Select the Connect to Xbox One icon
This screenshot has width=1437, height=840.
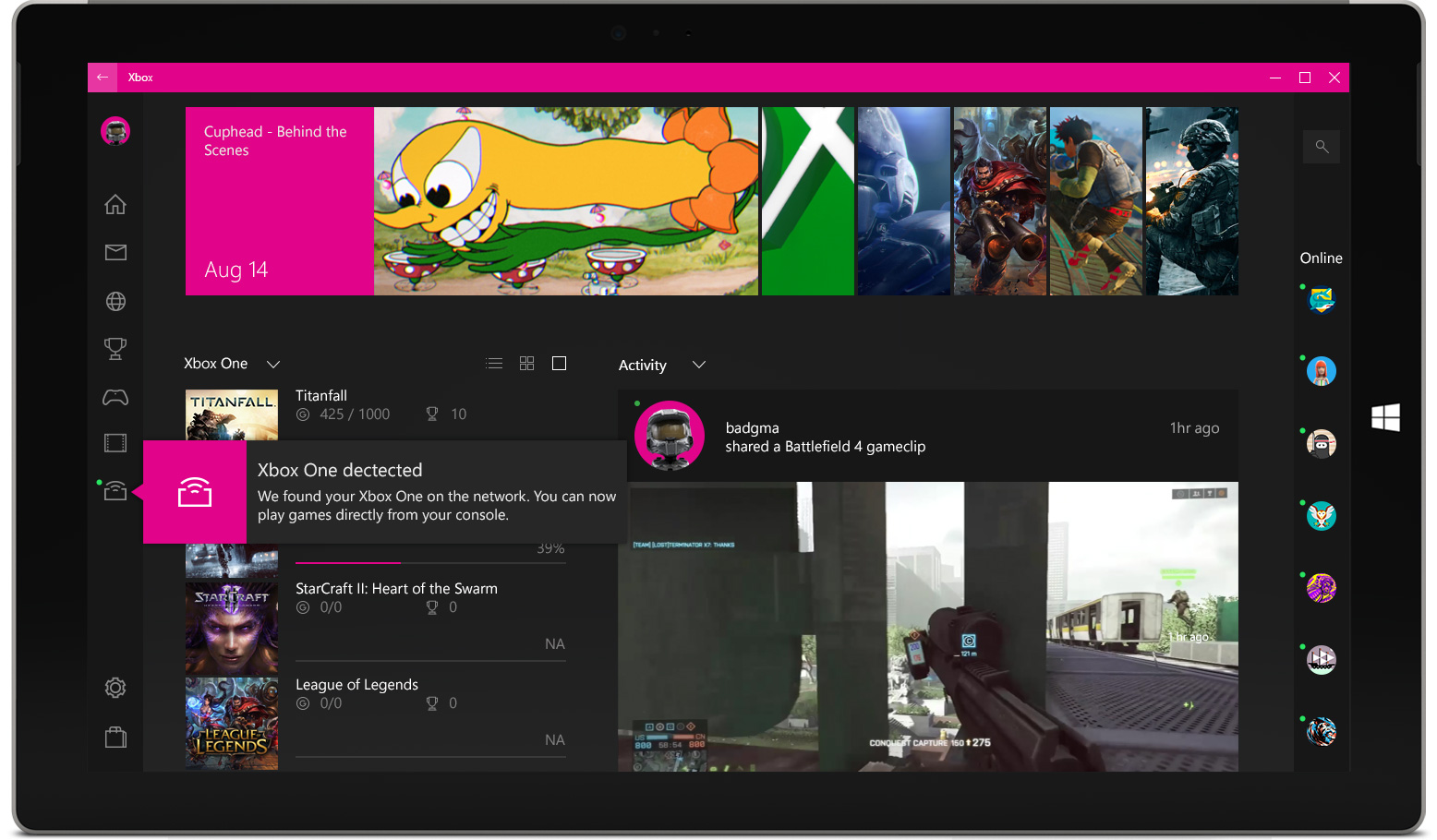point(115,490)
